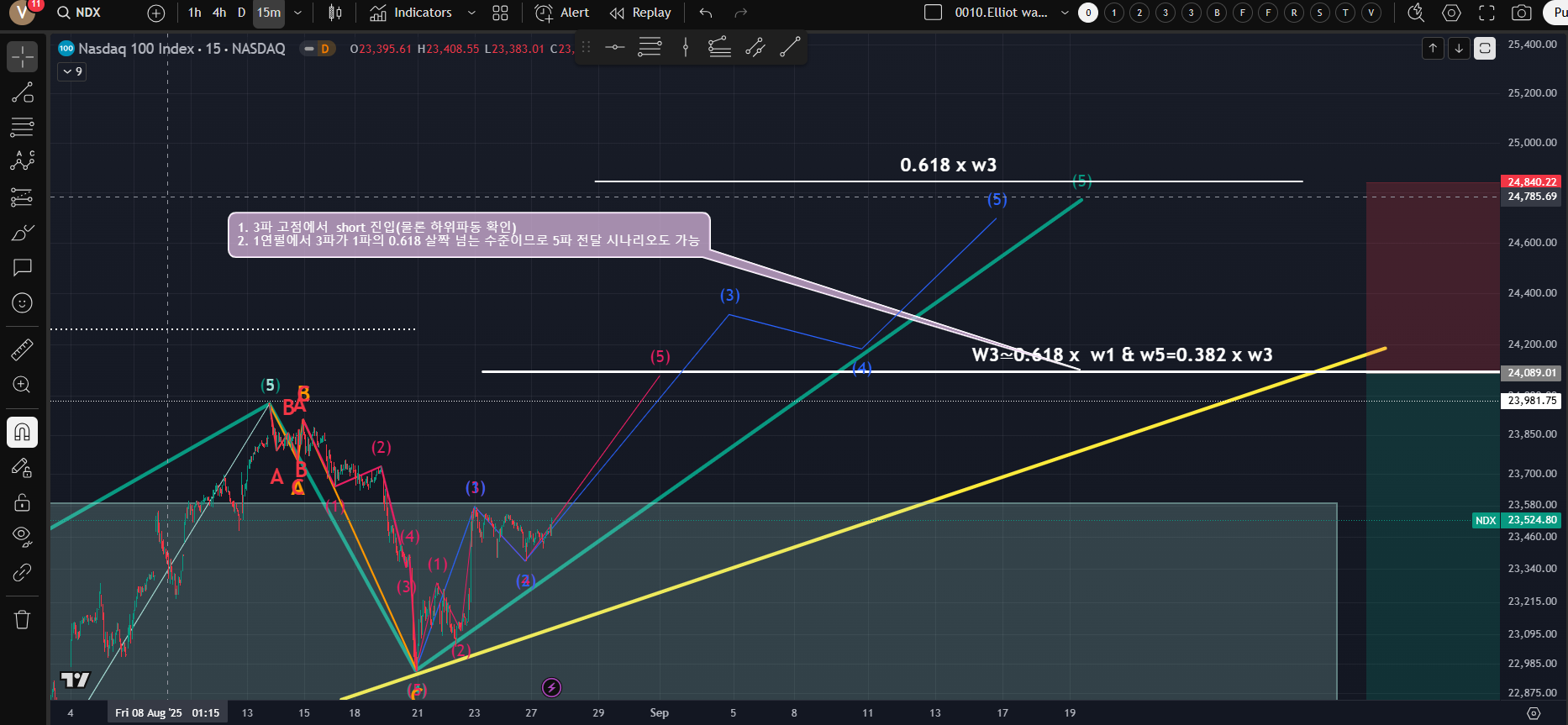Viewport: 1568px width, 725px height.
Task: Toggle Magnet mode
Action: 23,433
